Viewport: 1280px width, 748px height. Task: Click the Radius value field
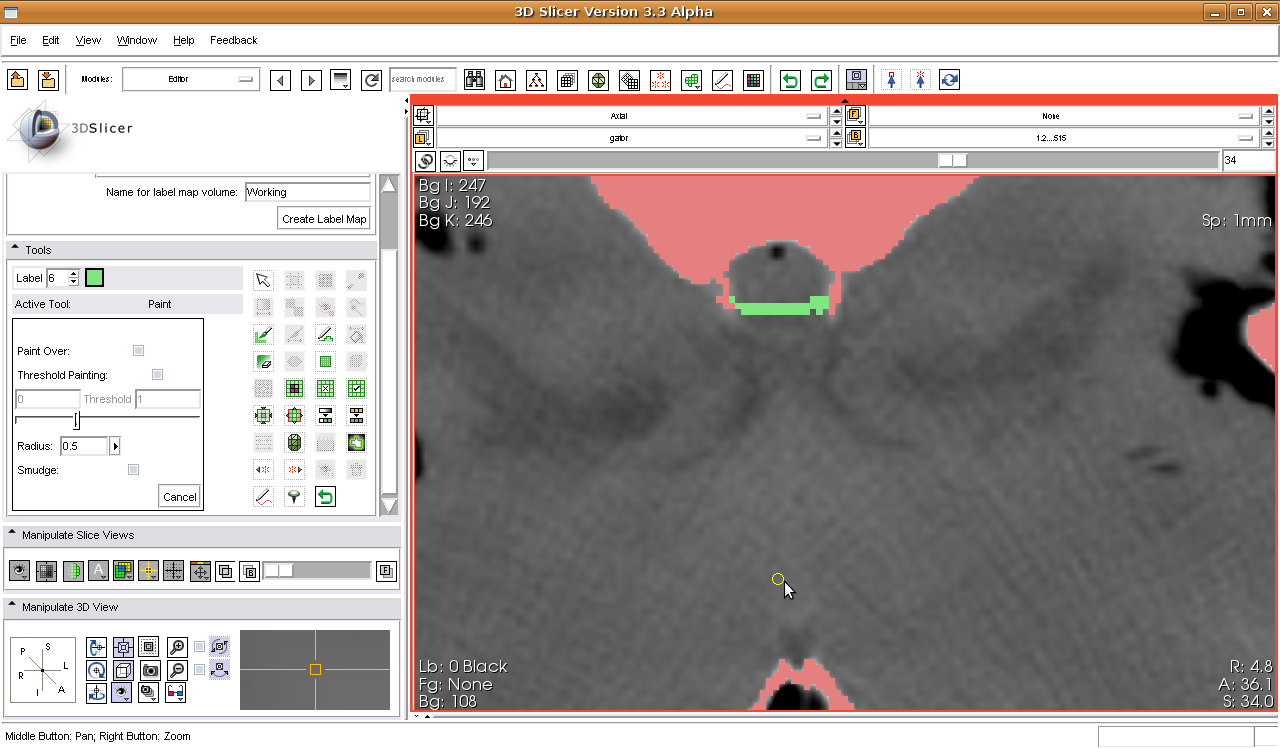coord(84,446)
